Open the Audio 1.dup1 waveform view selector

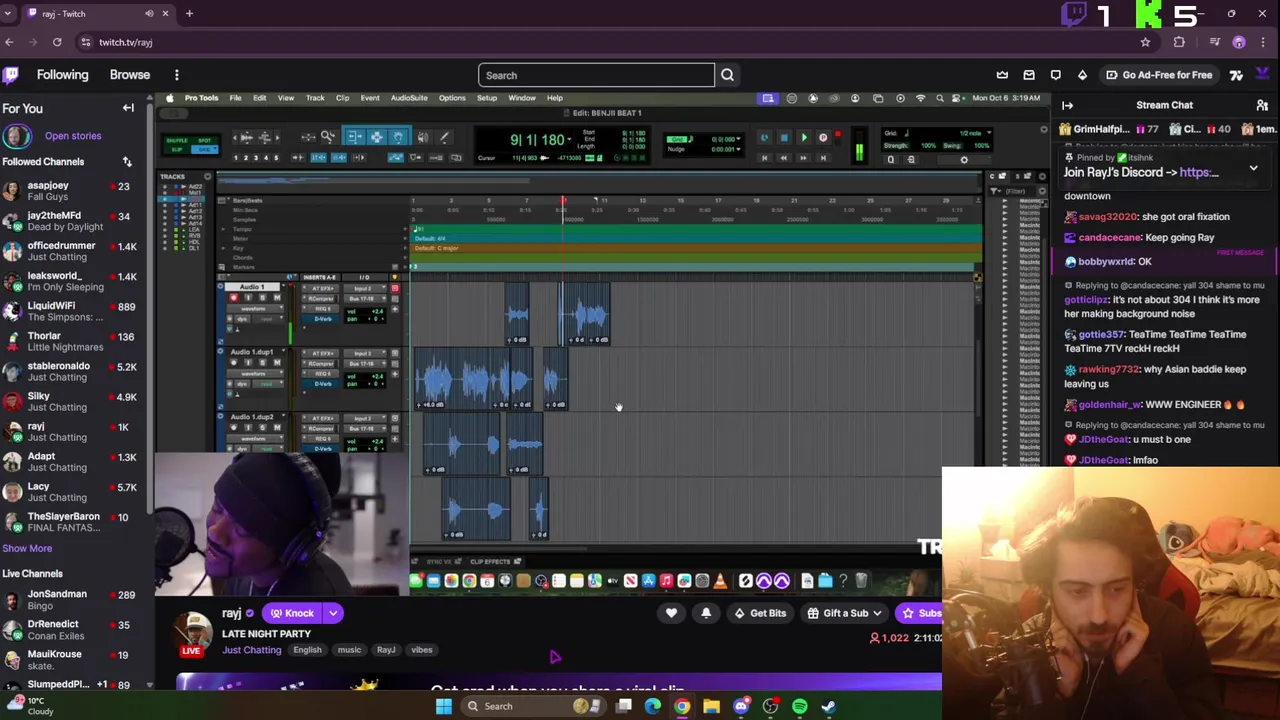[x=253, y=374]
